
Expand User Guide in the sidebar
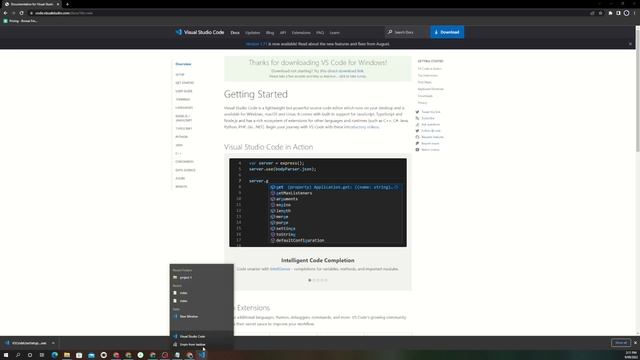click(184, 91)
